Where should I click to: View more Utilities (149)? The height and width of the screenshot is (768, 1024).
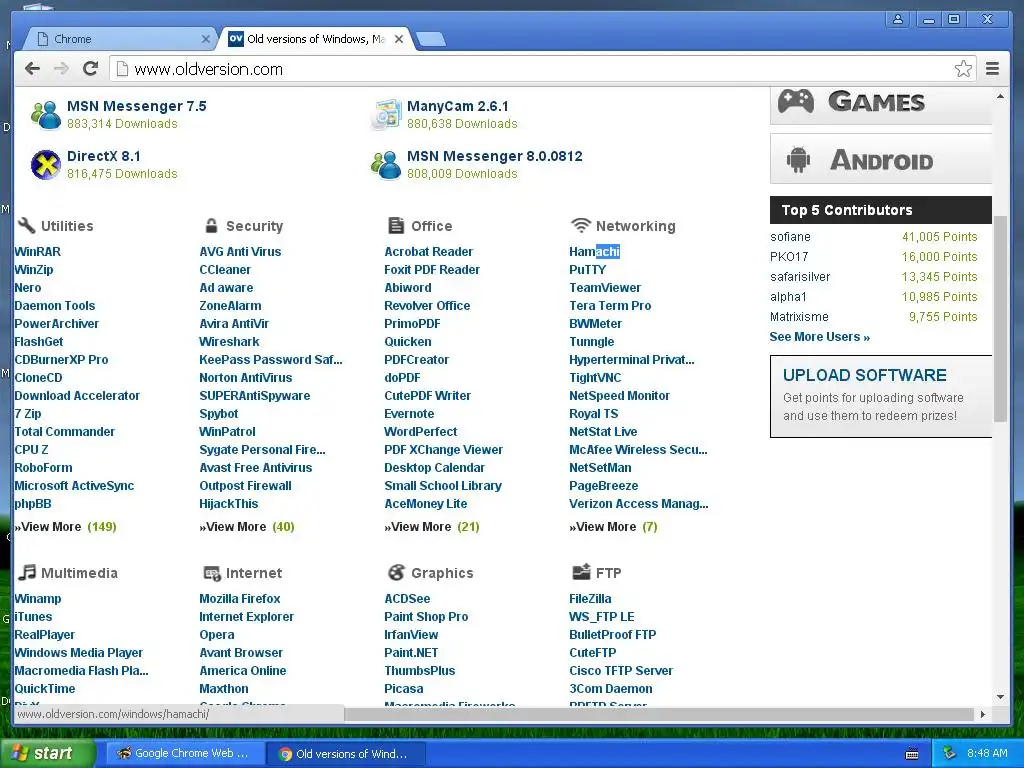coord(66,526)
